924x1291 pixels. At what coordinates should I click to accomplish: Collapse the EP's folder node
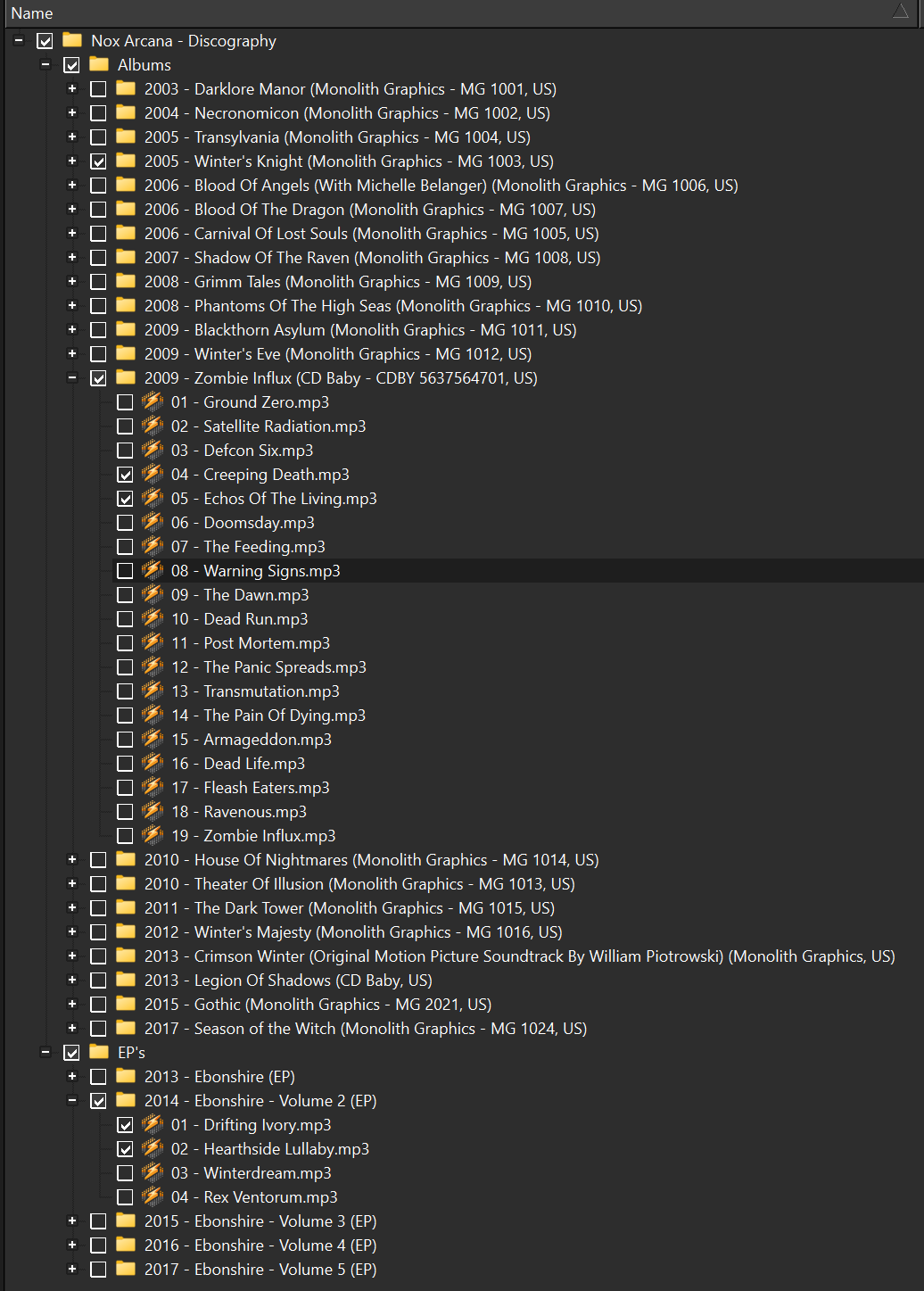tap(45, 1052)
